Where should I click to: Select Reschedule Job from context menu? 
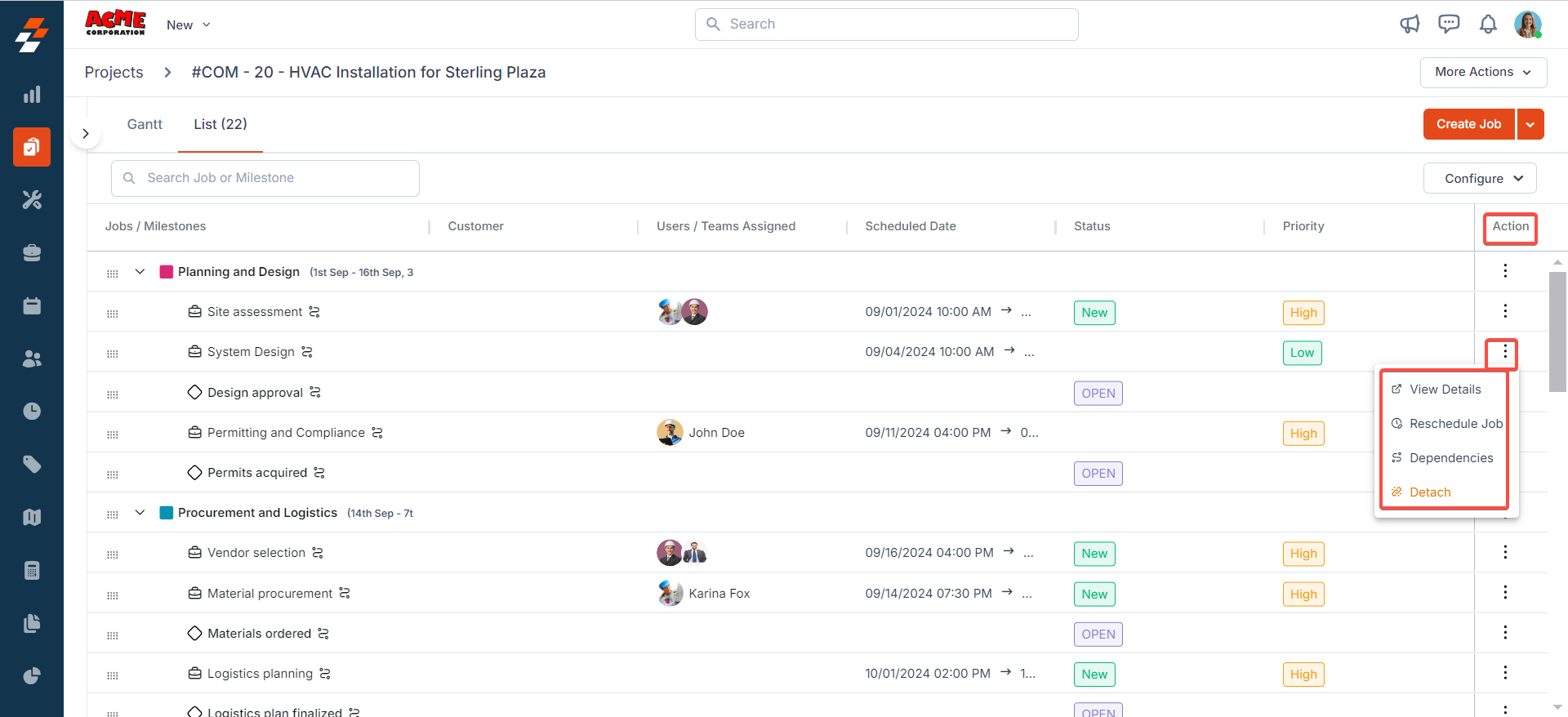(x=1455, y=424)
